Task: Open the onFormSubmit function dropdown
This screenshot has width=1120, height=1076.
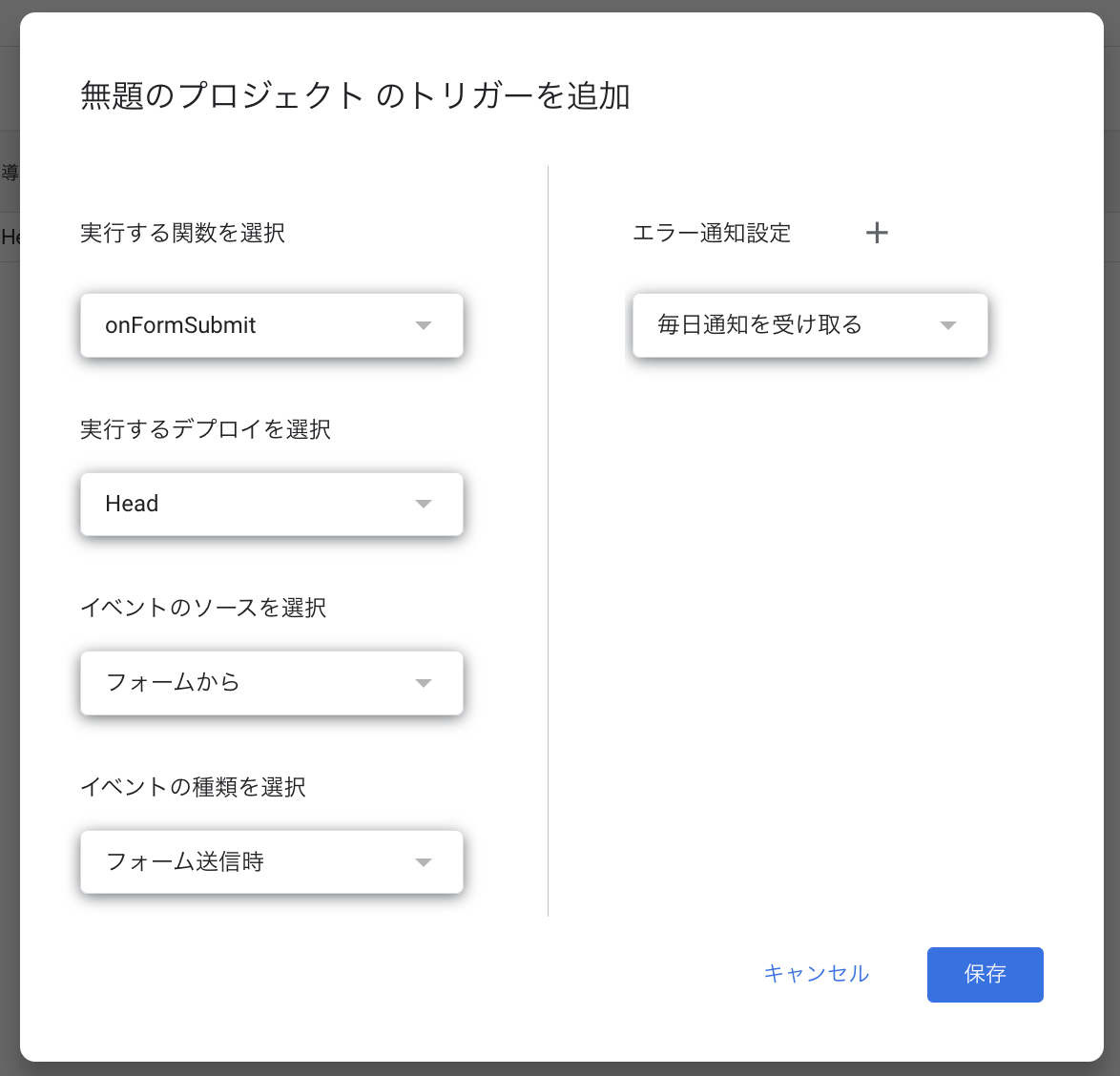Action: [x=271, y=325]
